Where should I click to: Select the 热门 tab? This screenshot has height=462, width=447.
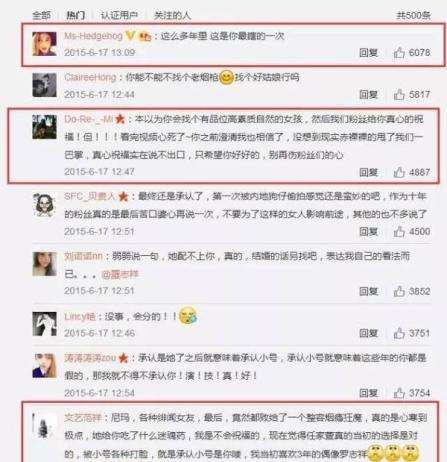tap(76, 15)
